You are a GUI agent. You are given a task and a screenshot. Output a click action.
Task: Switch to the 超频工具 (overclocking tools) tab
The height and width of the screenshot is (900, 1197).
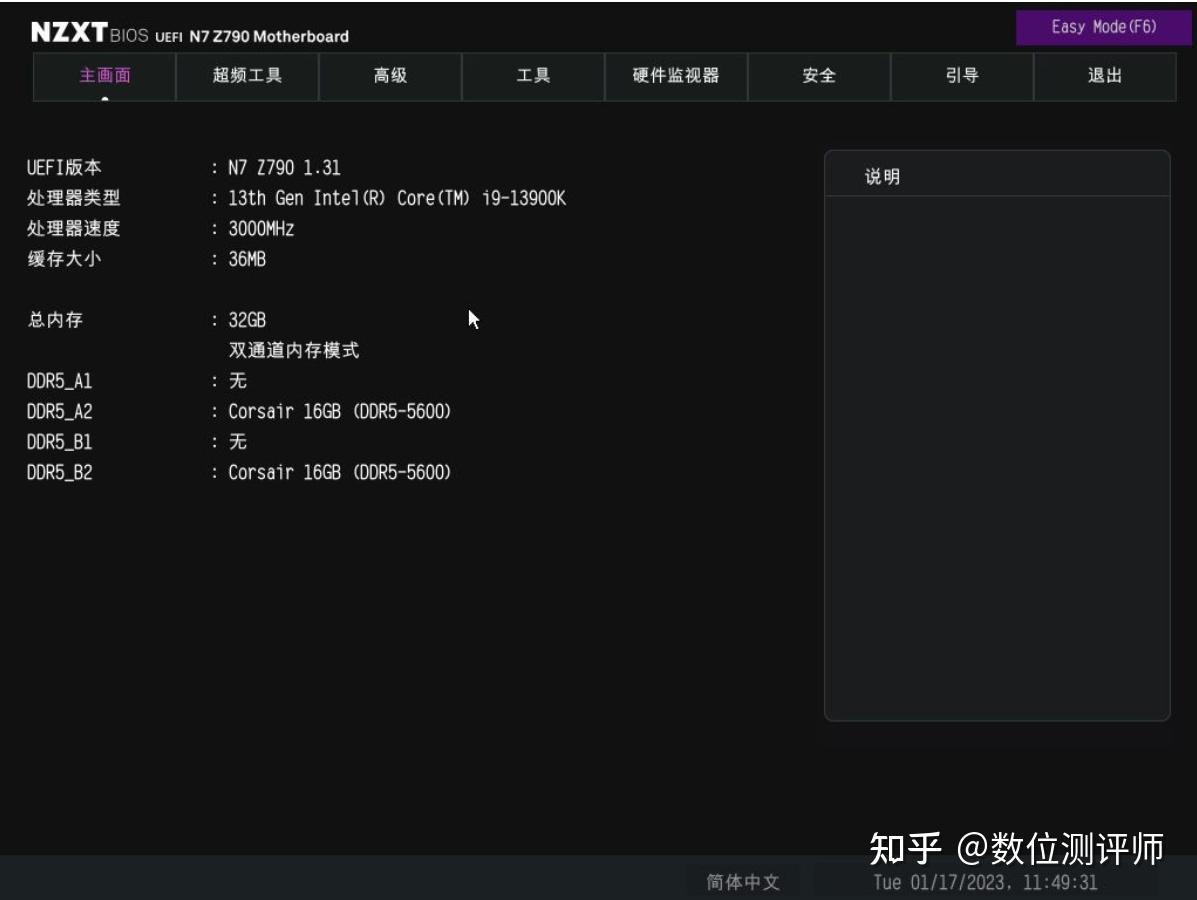[246, 75]
